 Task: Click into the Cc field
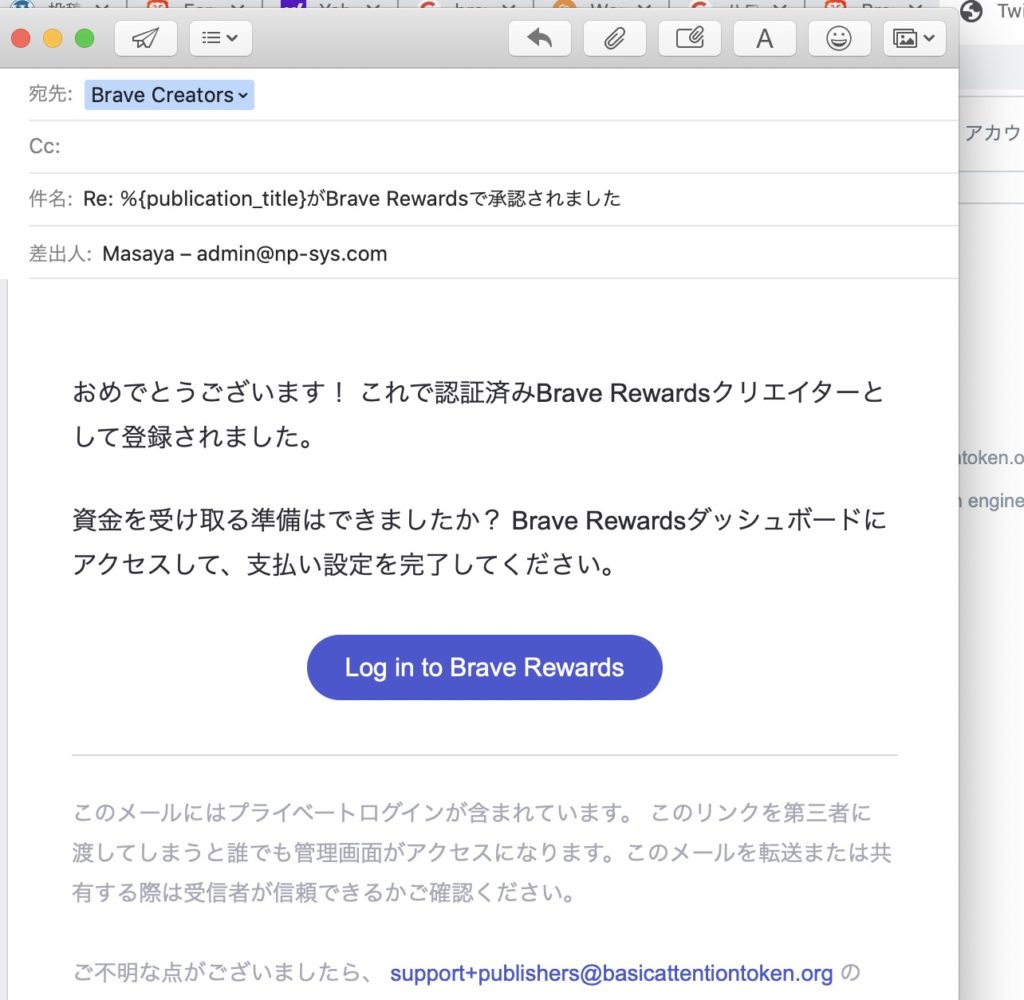493,146
